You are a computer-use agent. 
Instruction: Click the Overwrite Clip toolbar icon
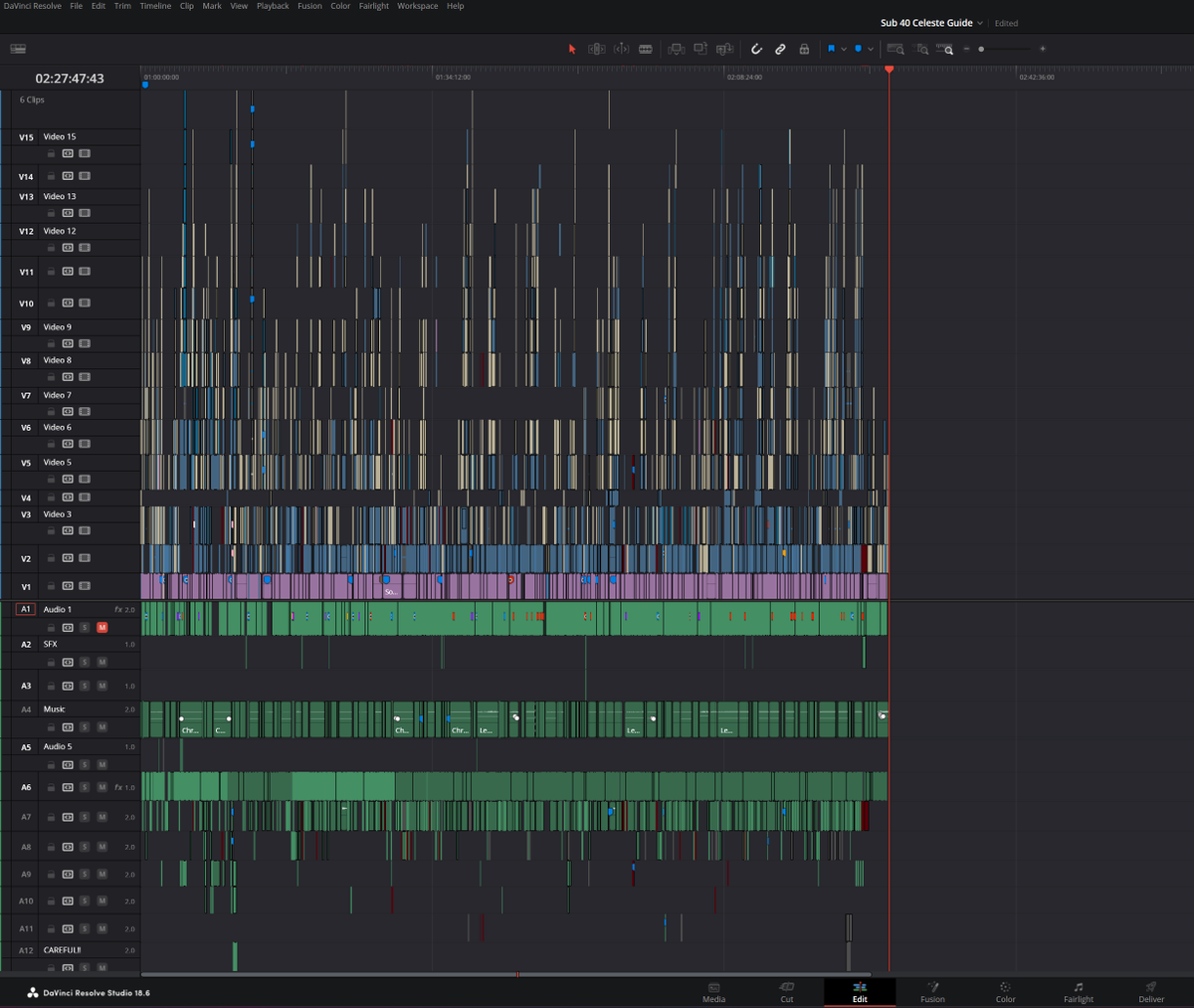point(700,49)
